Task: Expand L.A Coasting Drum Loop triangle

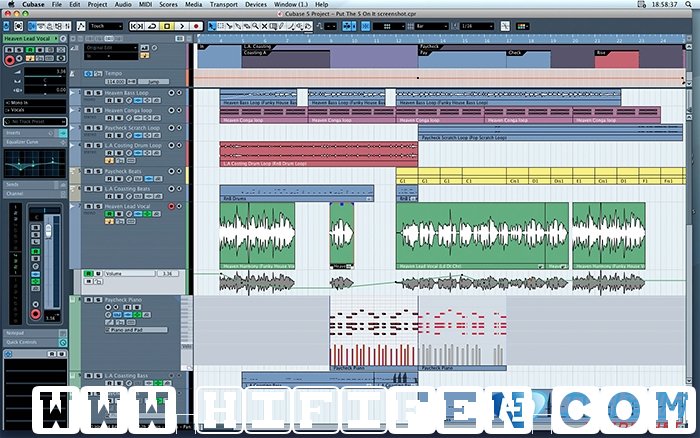Action: (x=73, y=145)
